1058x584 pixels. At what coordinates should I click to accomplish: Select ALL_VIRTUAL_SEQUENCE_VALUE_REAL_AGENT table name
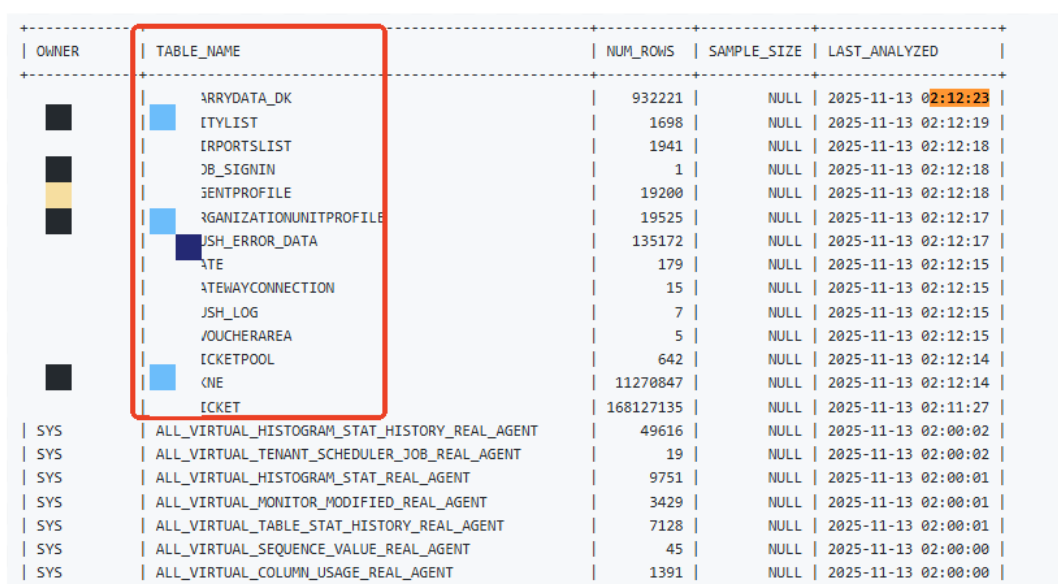[x=313, y=549]
